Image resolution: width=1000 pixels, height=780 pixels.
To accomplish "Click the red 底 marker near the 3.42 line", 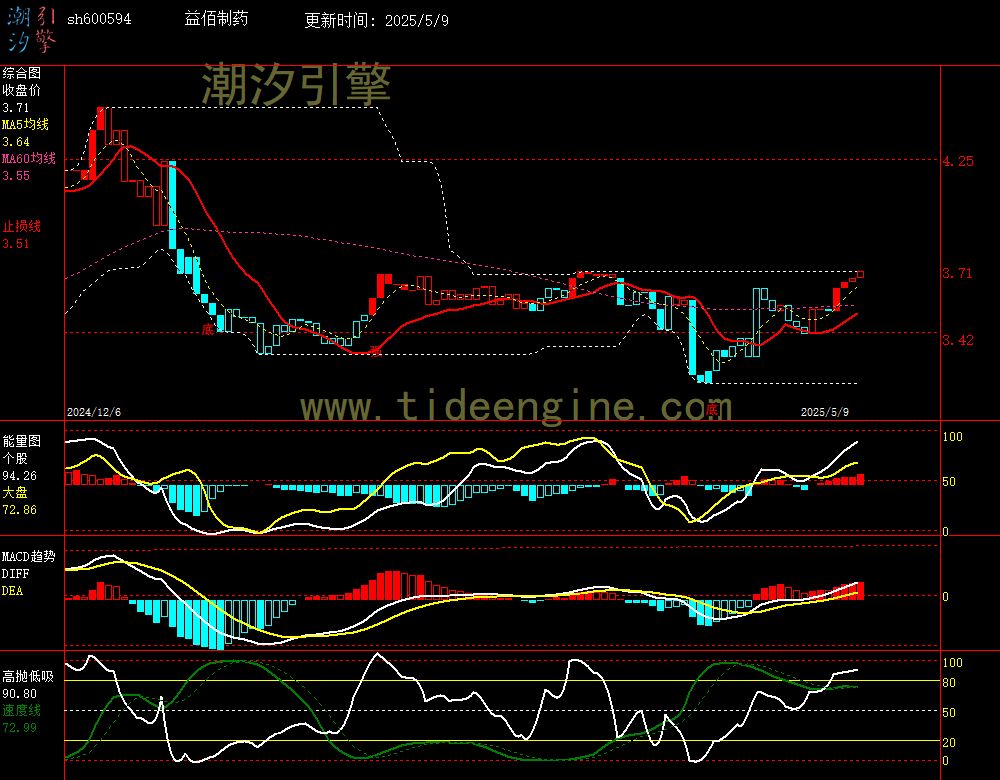I will pos(208,329).
